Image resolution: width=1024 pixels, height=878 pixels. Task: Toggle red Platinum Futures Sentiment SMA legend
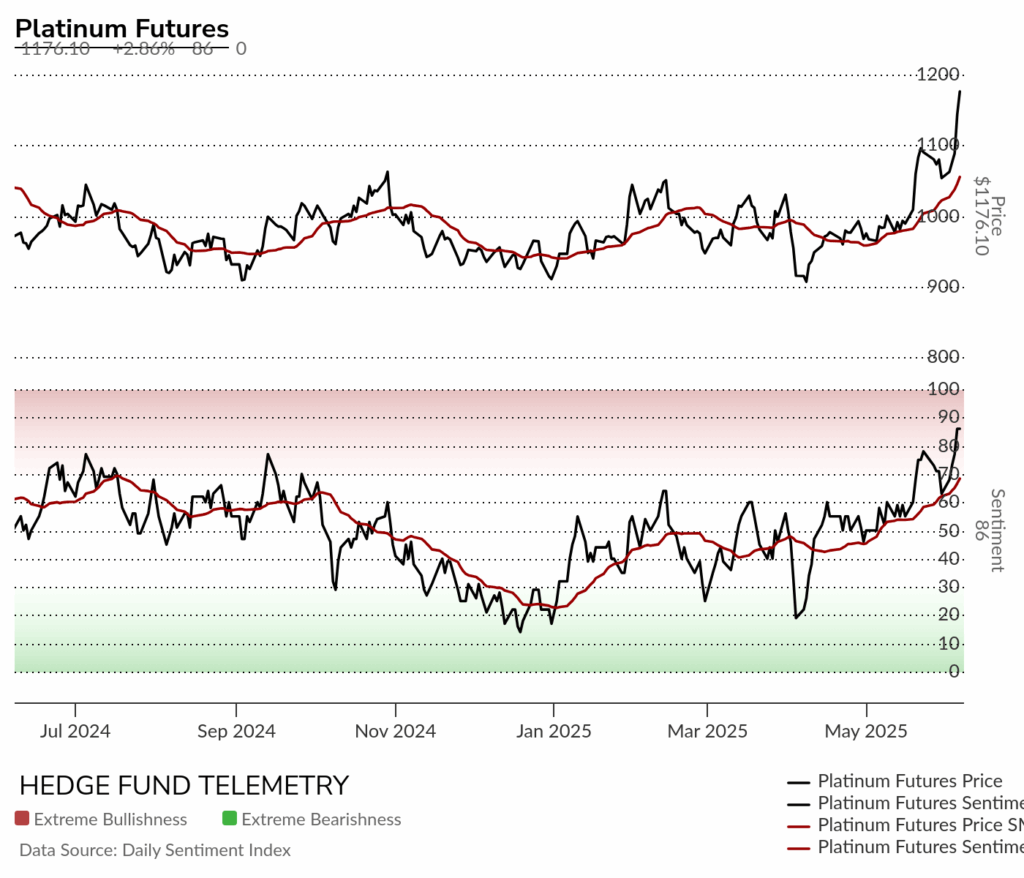(x=905, y=847)
